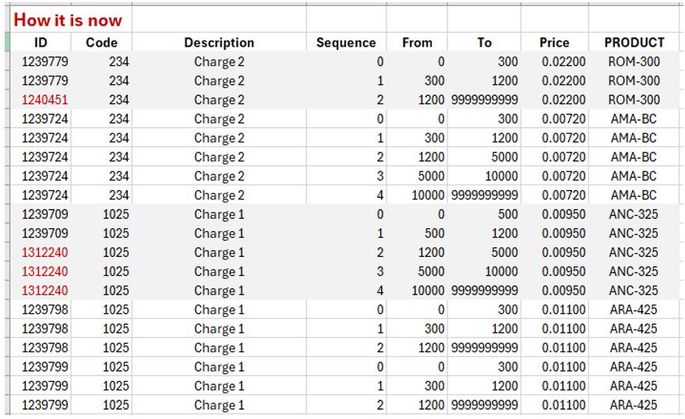The height and width of the screenshot is (419, 685).
Task: Select the first red 1312240 ID cell
Action: pyautogui.click(x=40, y=252)
